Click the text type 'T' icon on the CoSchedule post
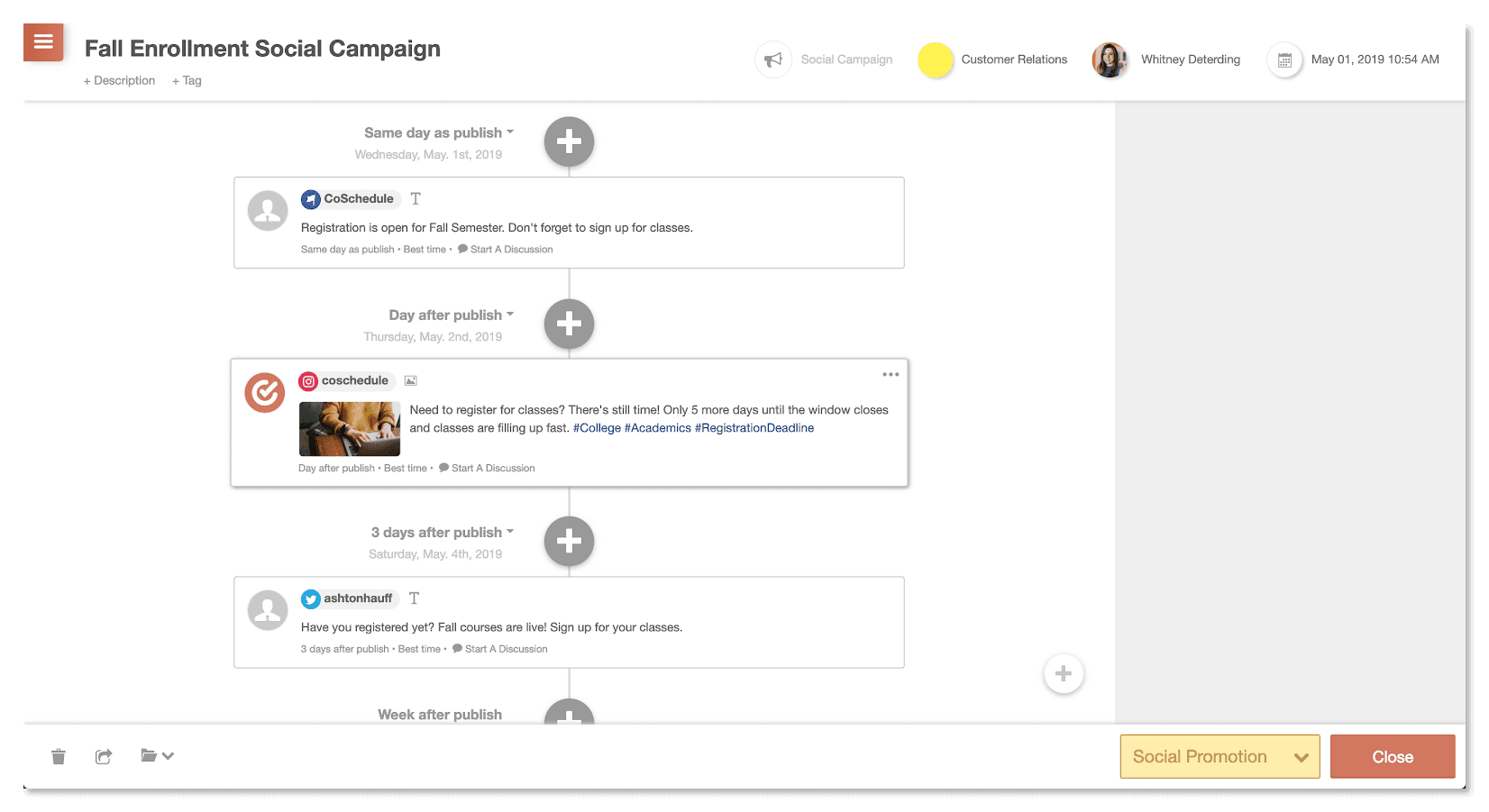The width and height of the screenshot is (1489, 812). (415, 199)
